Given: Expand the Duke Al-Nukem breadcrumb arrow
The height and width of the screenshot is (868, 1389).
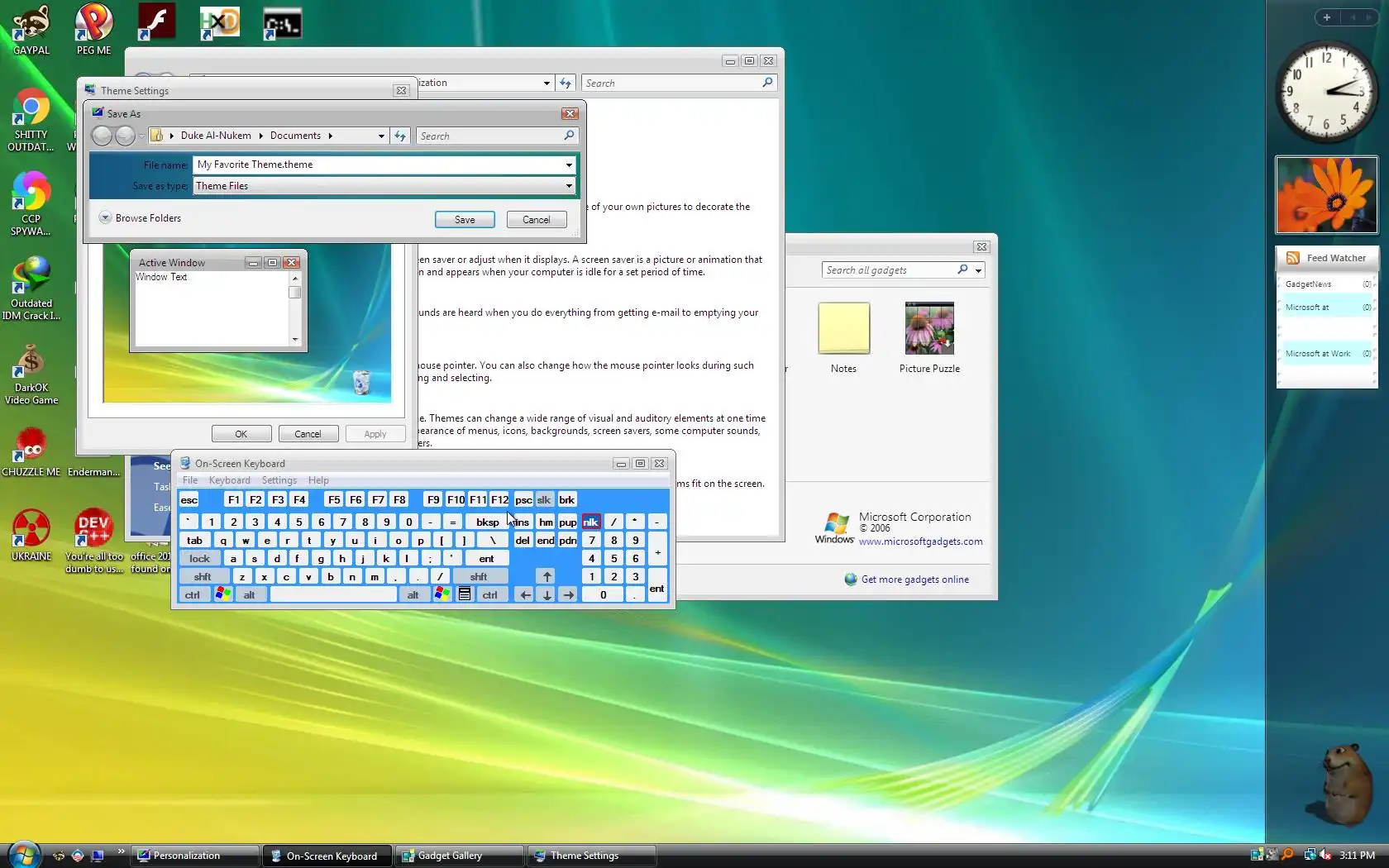Looking at the screenshot, I should pos(260,136).
